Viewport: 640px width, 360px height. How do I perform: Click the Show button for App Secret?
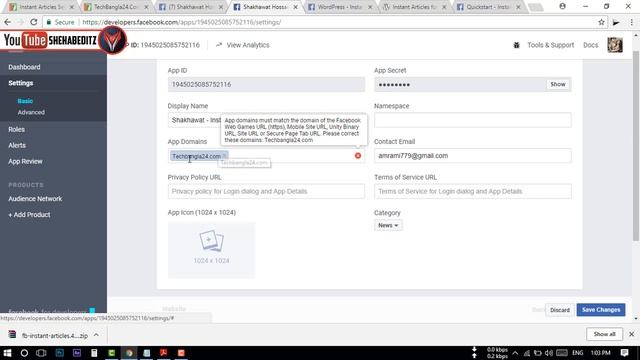(x=558, y=84)
